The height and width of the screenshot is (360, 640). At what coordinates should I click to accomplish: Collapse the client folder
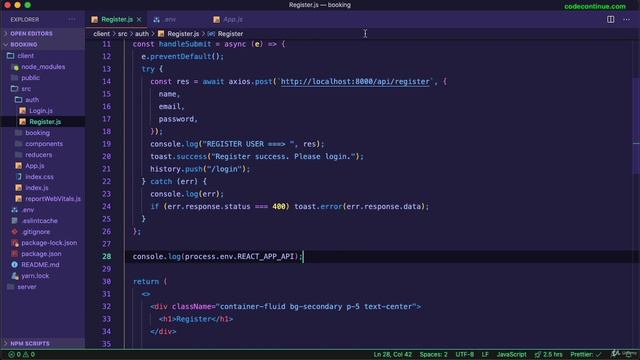(25, 56)
